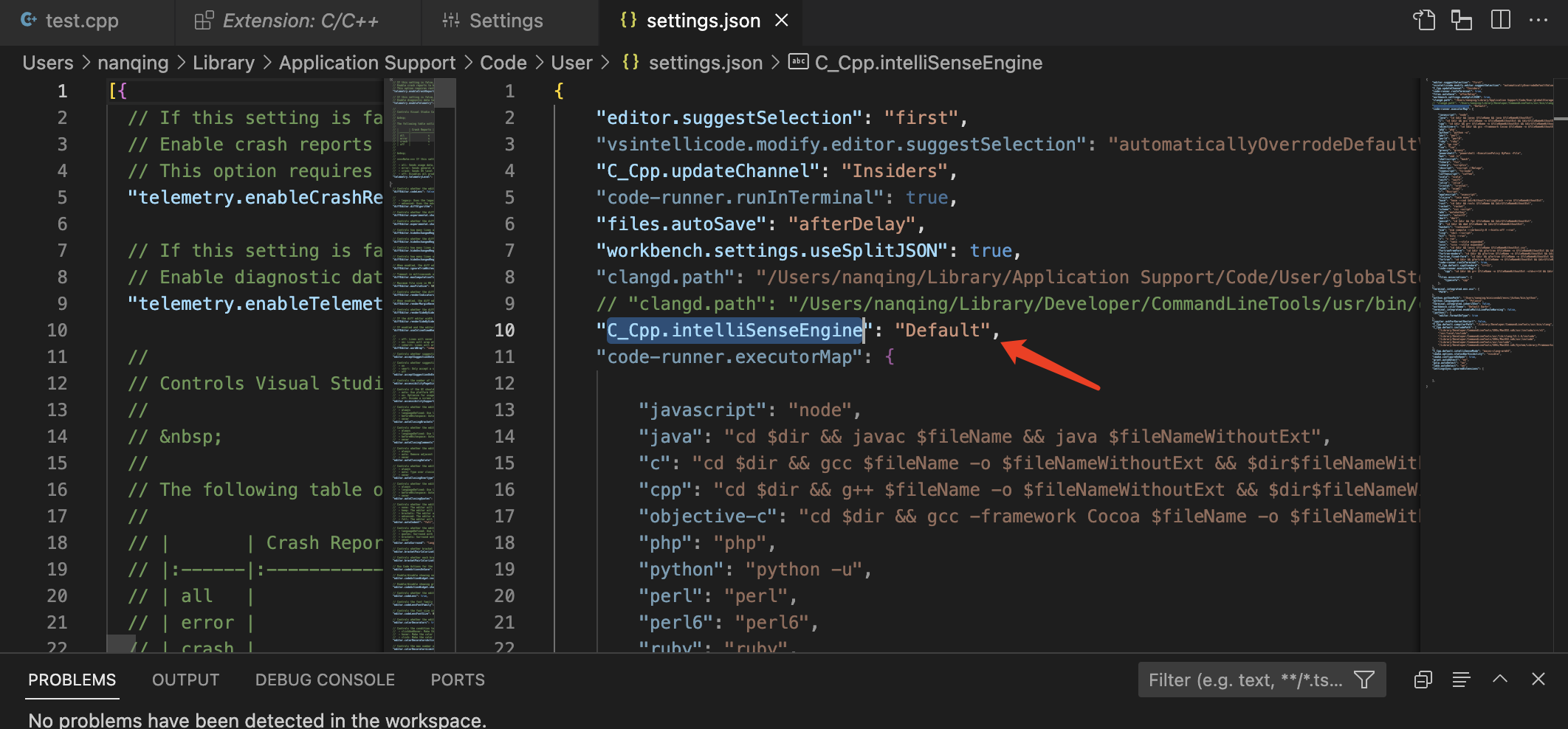Click the overlapping-windows icon in editor title bar

click(x=1462, y=20)
